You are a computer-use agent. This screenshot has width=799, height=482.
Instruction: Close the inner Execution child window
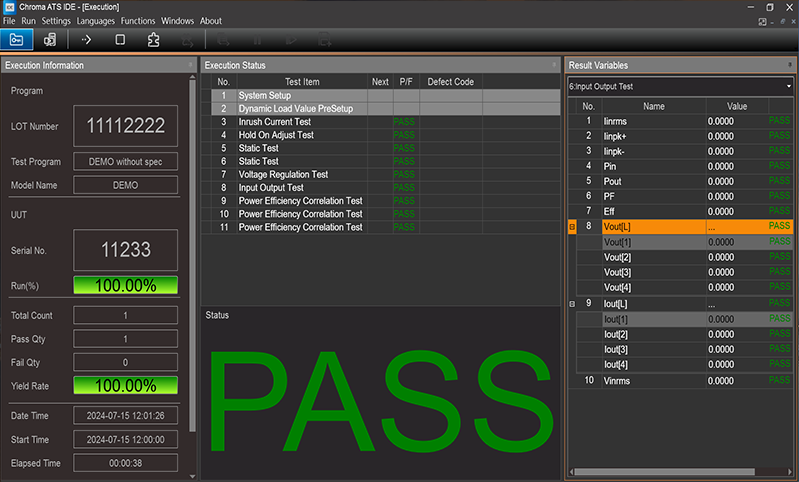coord(793,22)
